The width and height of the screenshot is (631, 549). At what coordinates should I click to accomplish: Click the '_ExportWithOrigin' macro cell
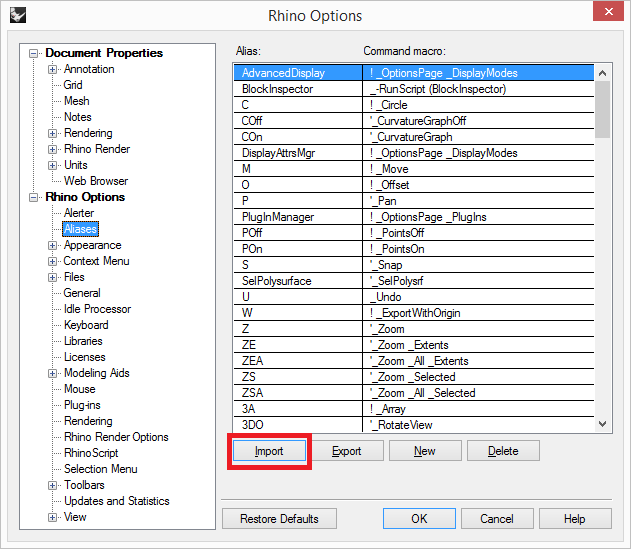click(x=478, y=313)
